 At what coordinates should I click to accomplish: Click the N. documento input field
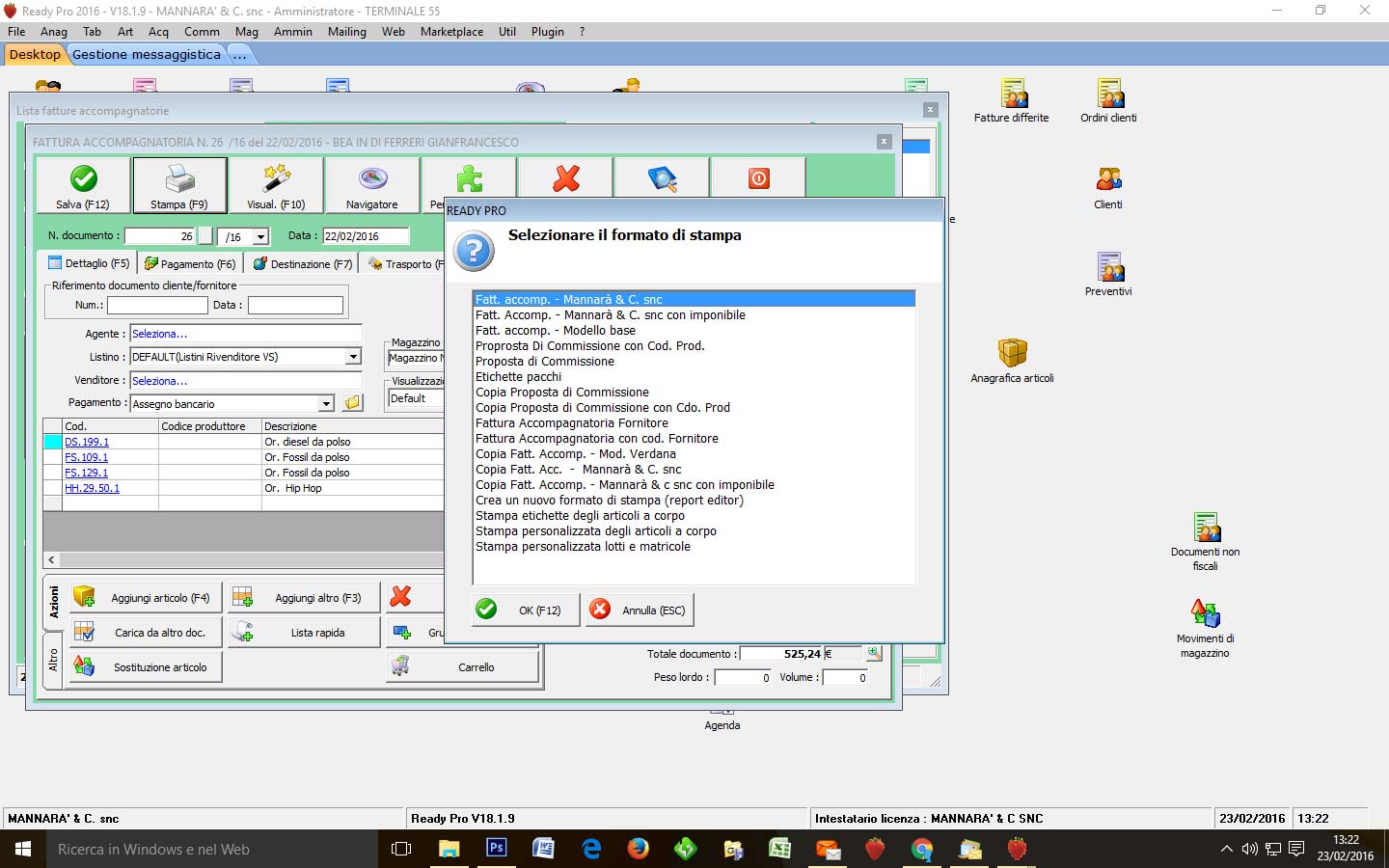pos(160,236)
